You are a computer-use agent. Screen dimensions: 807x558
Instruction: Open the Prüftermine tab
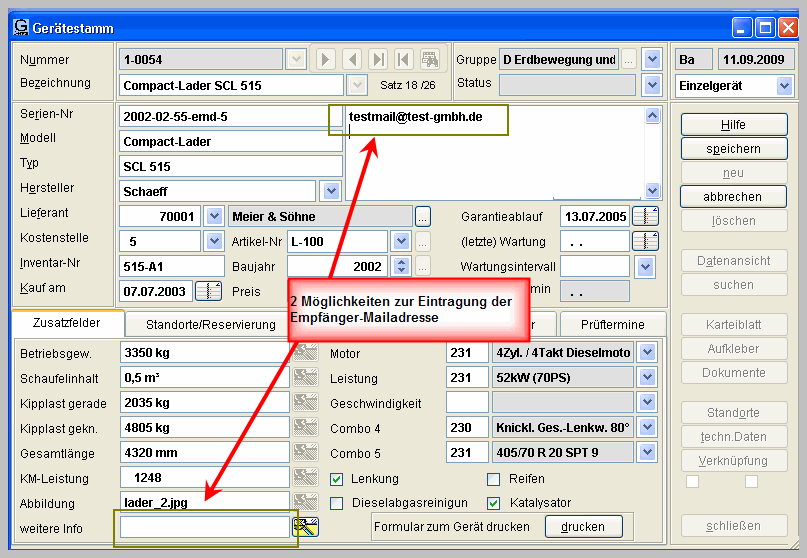pyautogui.click(x=612, y=324)
